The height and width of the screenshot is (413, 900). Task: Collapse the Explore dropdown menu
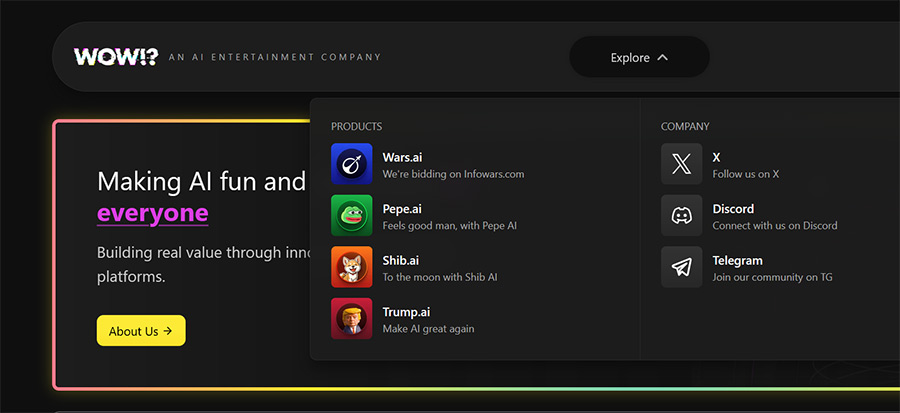point(639,57)
